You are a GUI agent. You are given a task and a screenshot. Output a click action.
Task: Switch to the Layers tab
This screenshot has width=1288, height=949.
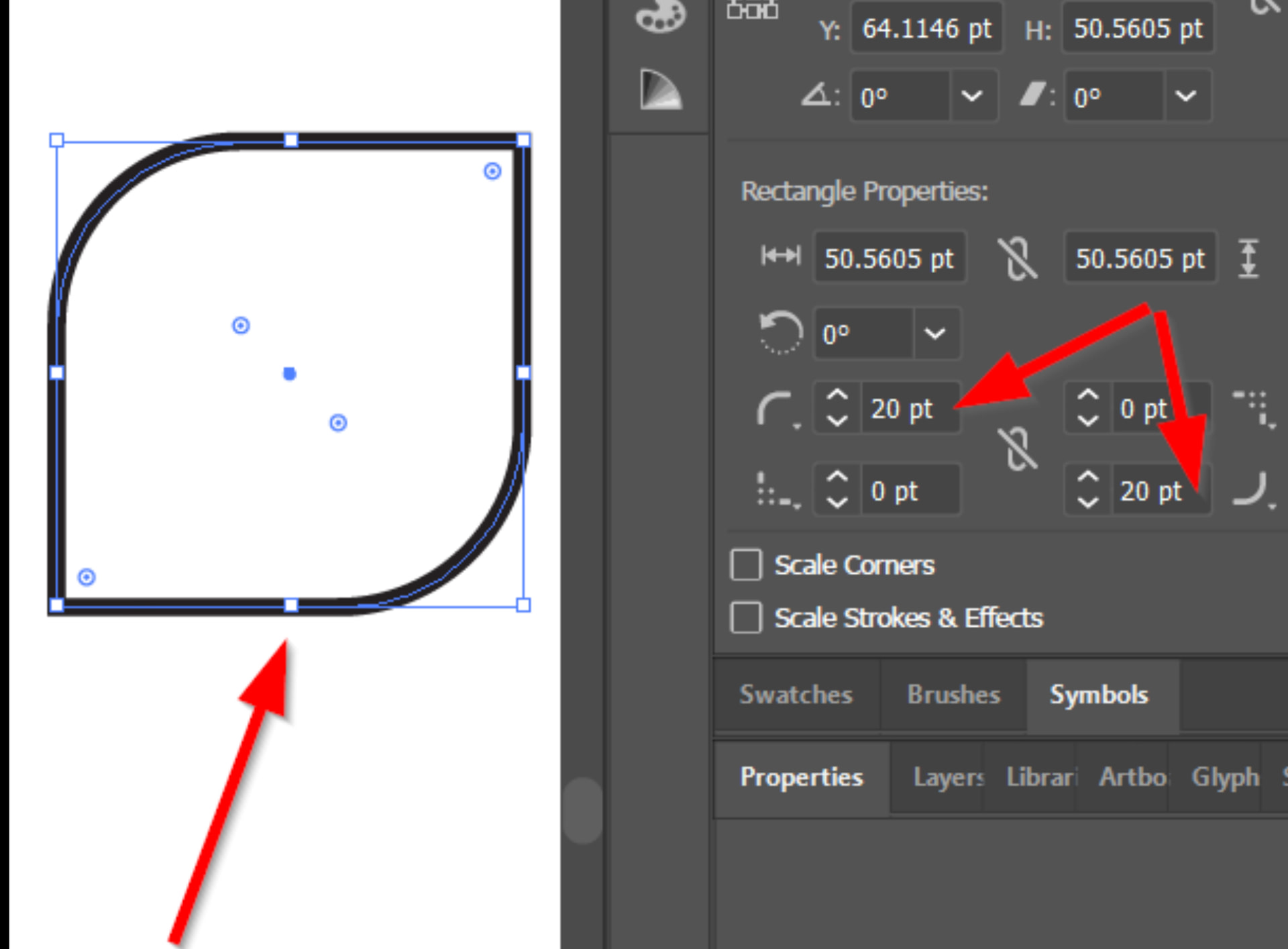coord(948,777)
